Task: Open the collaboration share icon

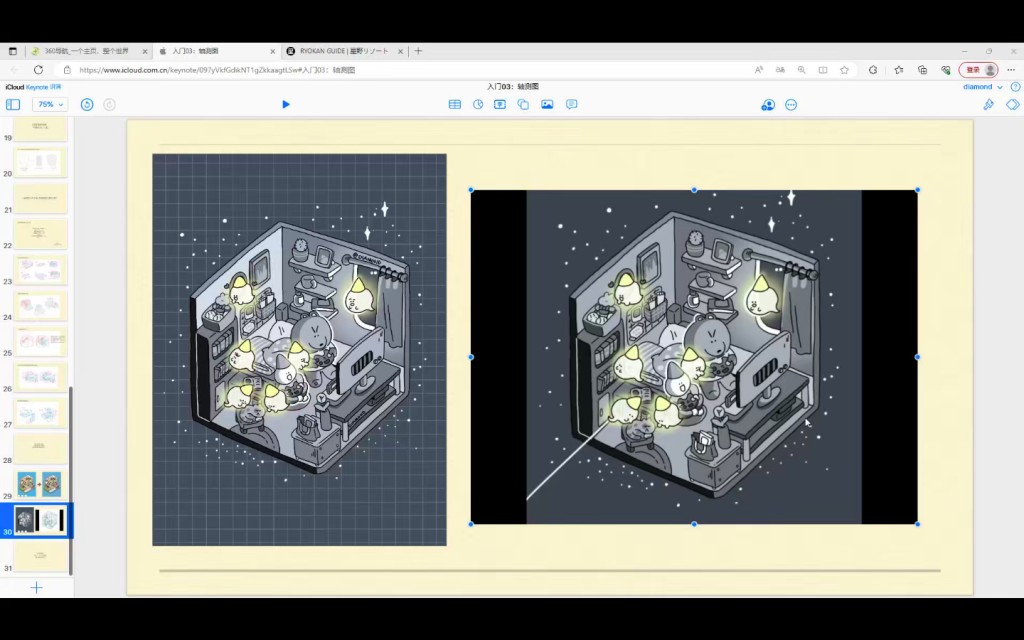Action: click(768, 104)
